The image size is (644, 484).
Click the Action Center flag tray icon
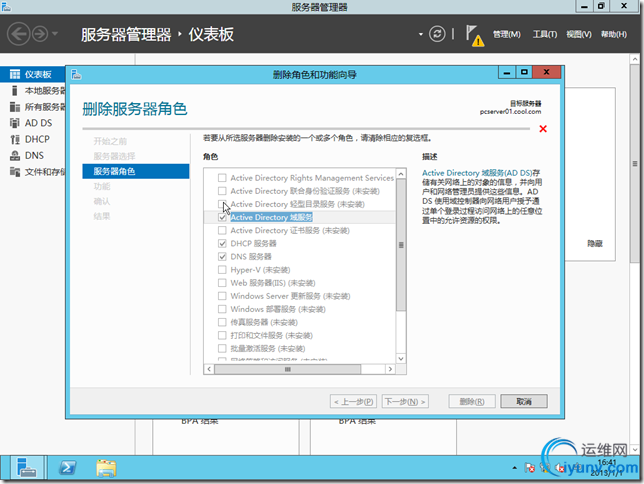pos(529,468)
